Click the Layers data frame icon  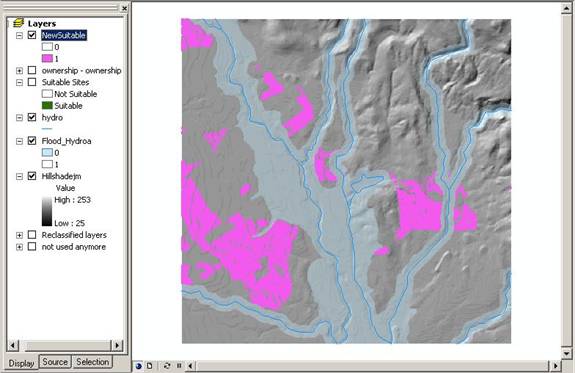tap(18, 23)
